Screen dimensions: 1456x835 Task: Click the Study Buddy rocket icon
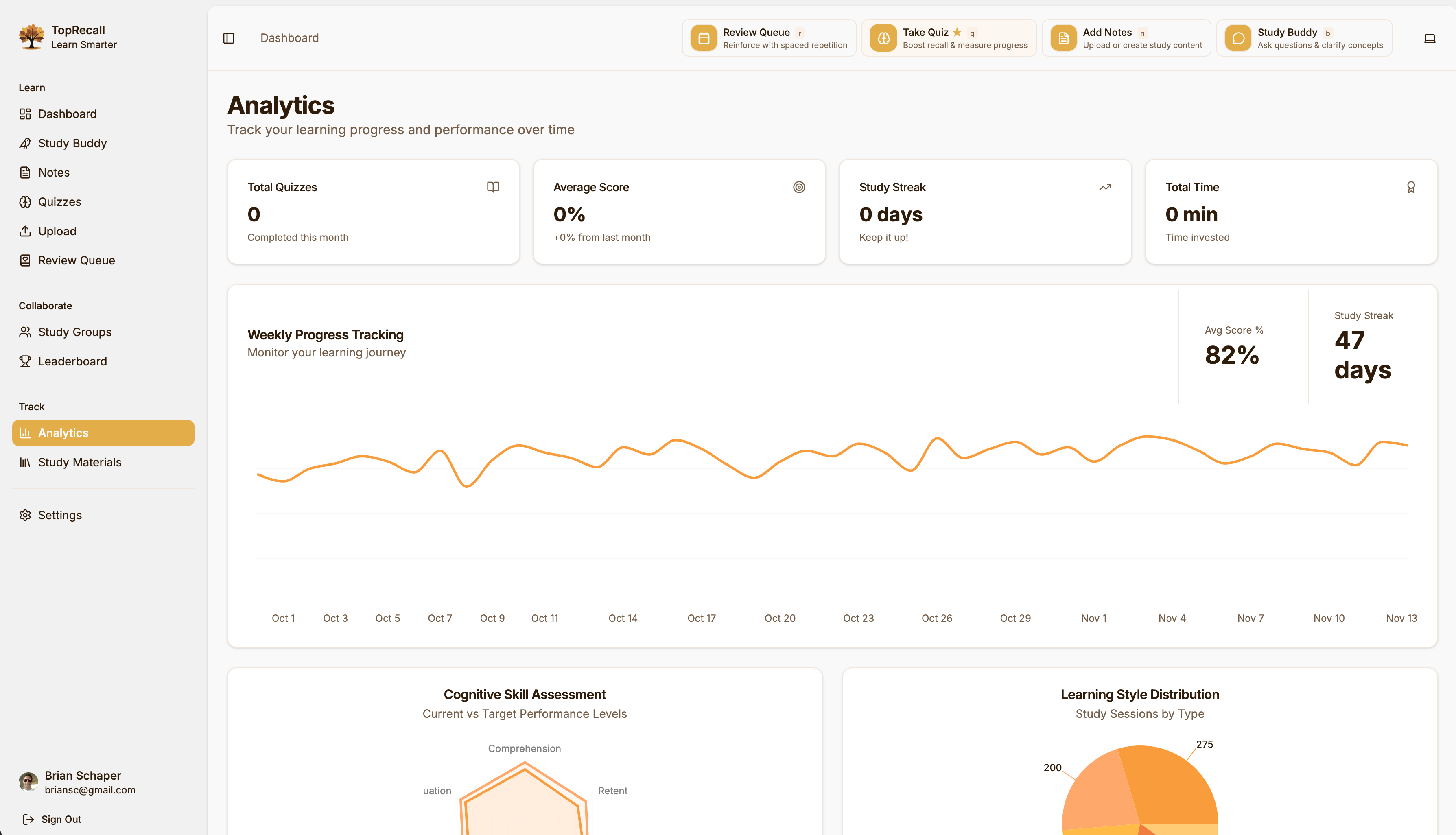point(25,143)
